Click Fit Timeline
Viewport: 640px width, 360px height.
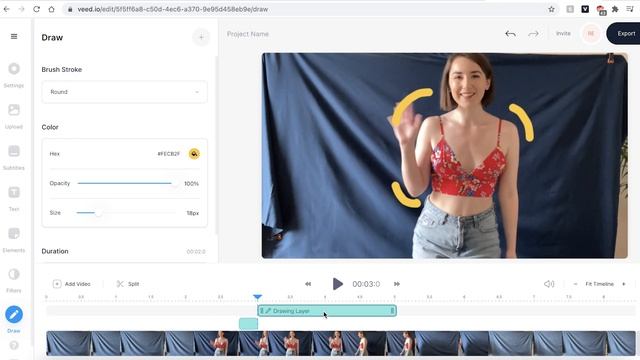tap(599, 284)
